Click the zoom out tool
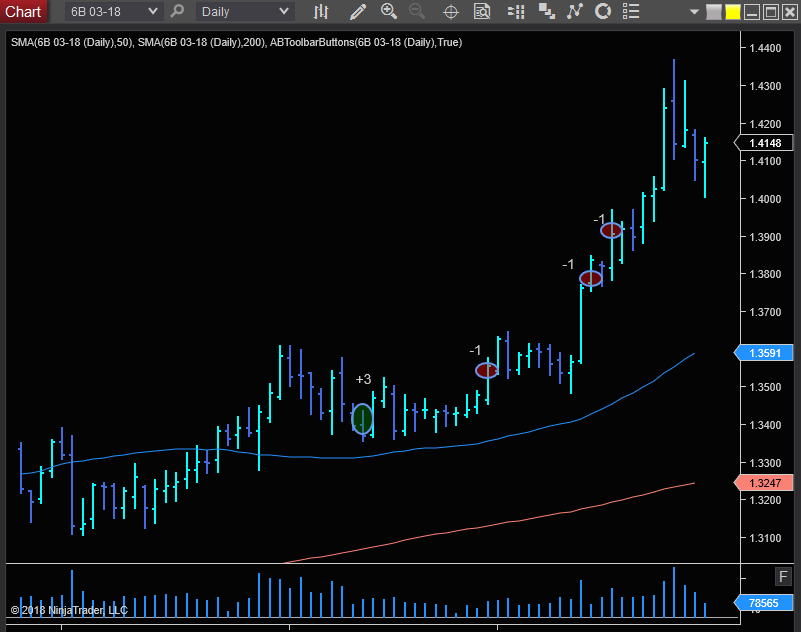Image resolution: width=801 pixels, height=632 pixels. [417, 11]
